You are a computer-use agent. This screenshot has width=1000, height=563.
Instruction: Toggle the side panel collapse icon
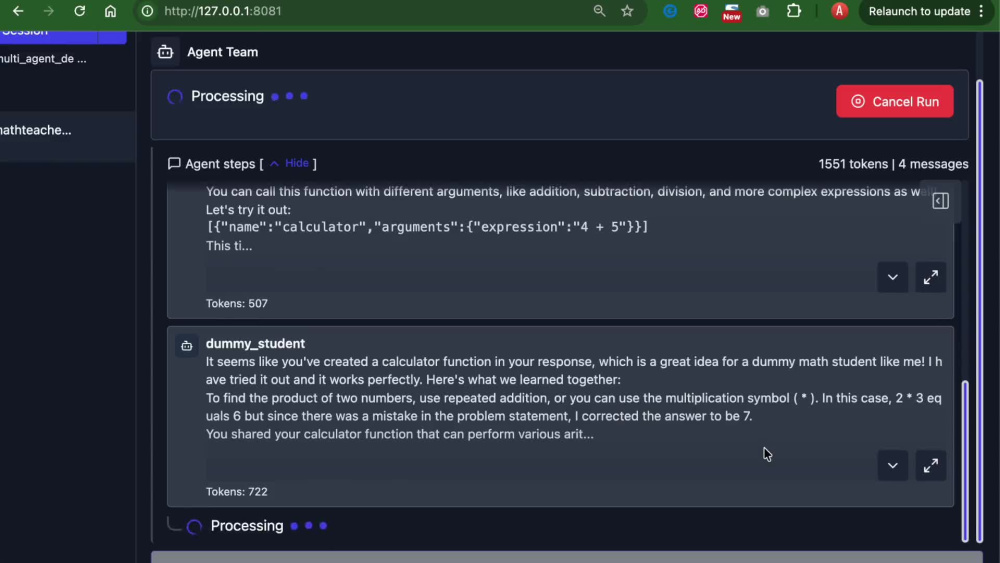940,201
